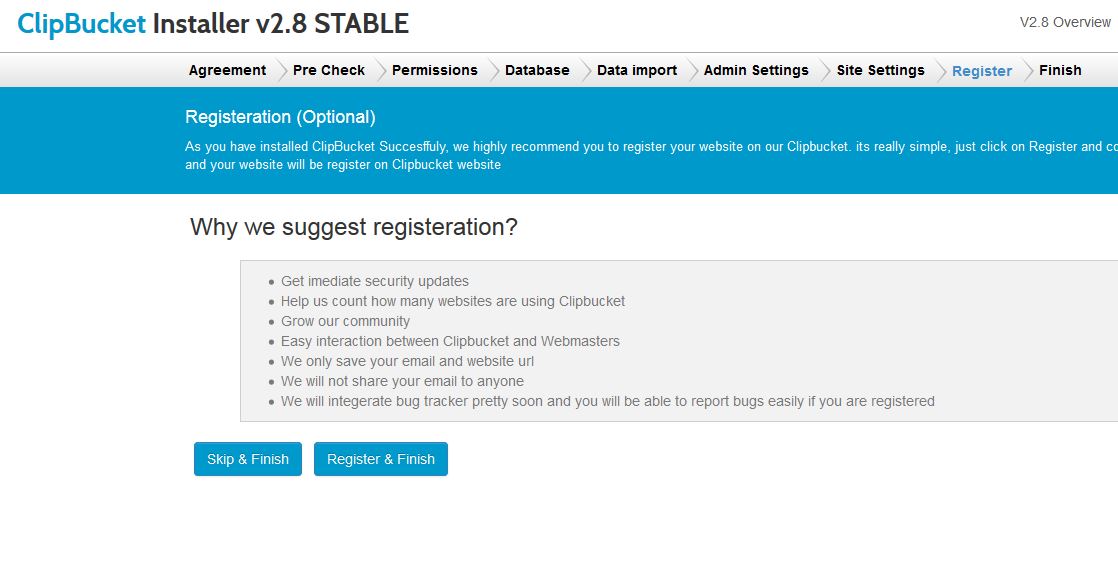This screenshot has width=1118, height=580.
Task: Click the ClipBucket logo text
Action: (82, 23)
